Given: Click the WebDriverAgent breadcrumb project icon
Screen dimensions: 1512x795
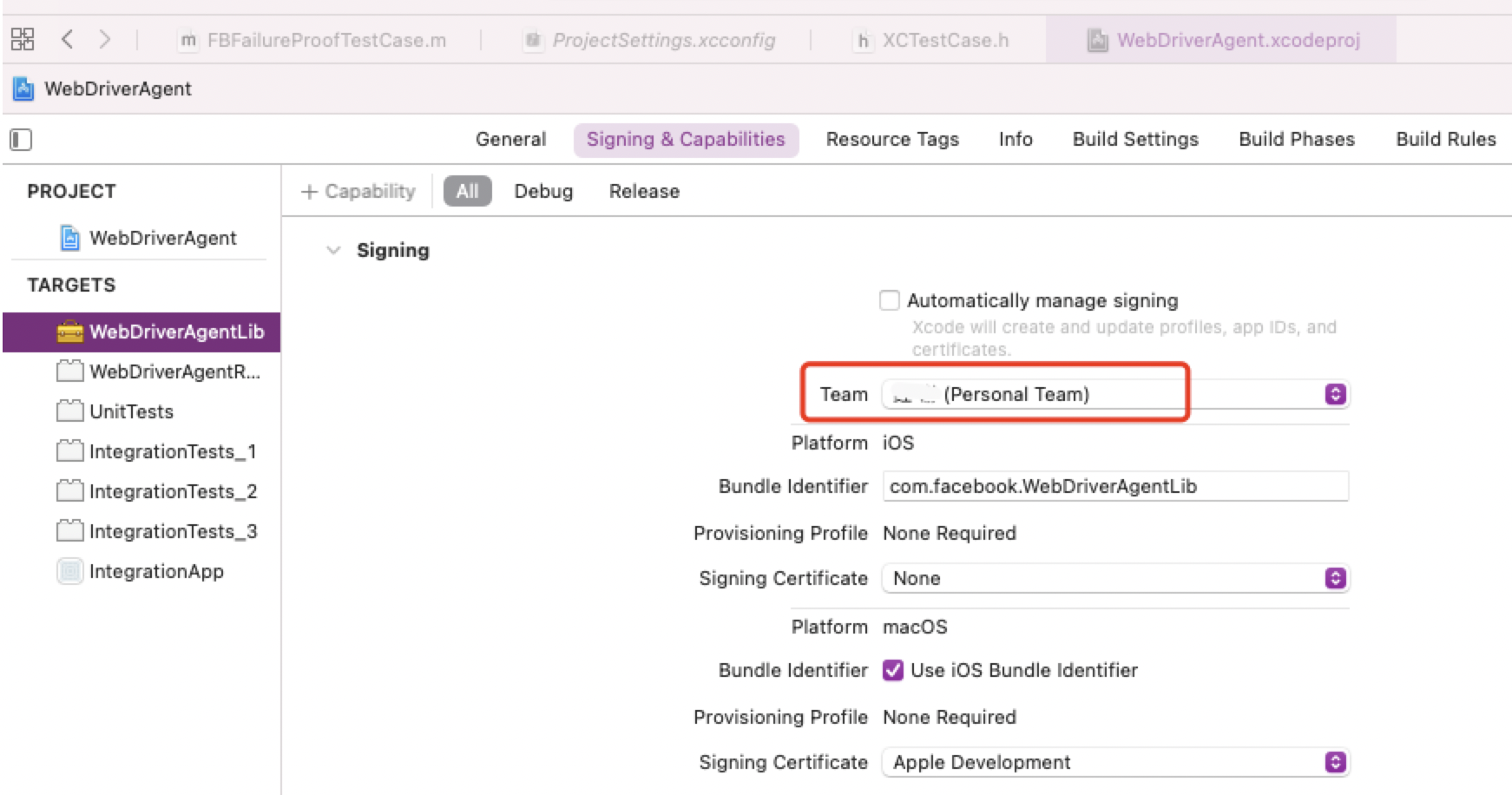Looking at the screenshot, I should [23, 89].
